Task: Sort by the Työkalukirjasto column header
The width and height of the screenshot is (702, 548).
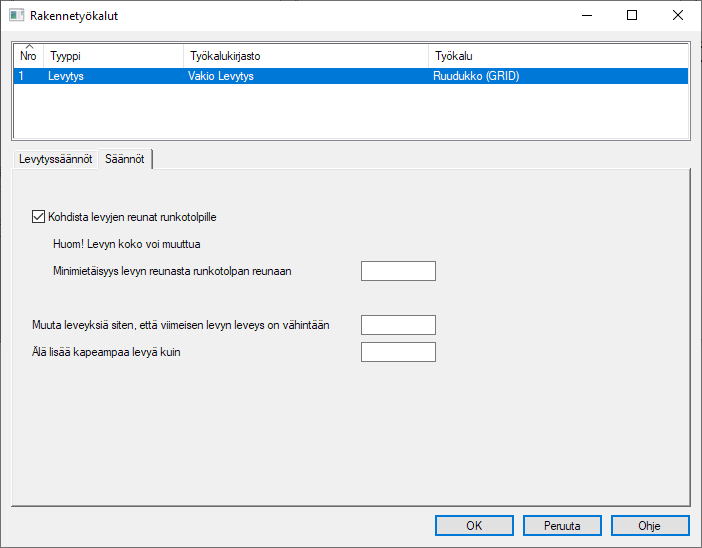Action: [305, 56]
